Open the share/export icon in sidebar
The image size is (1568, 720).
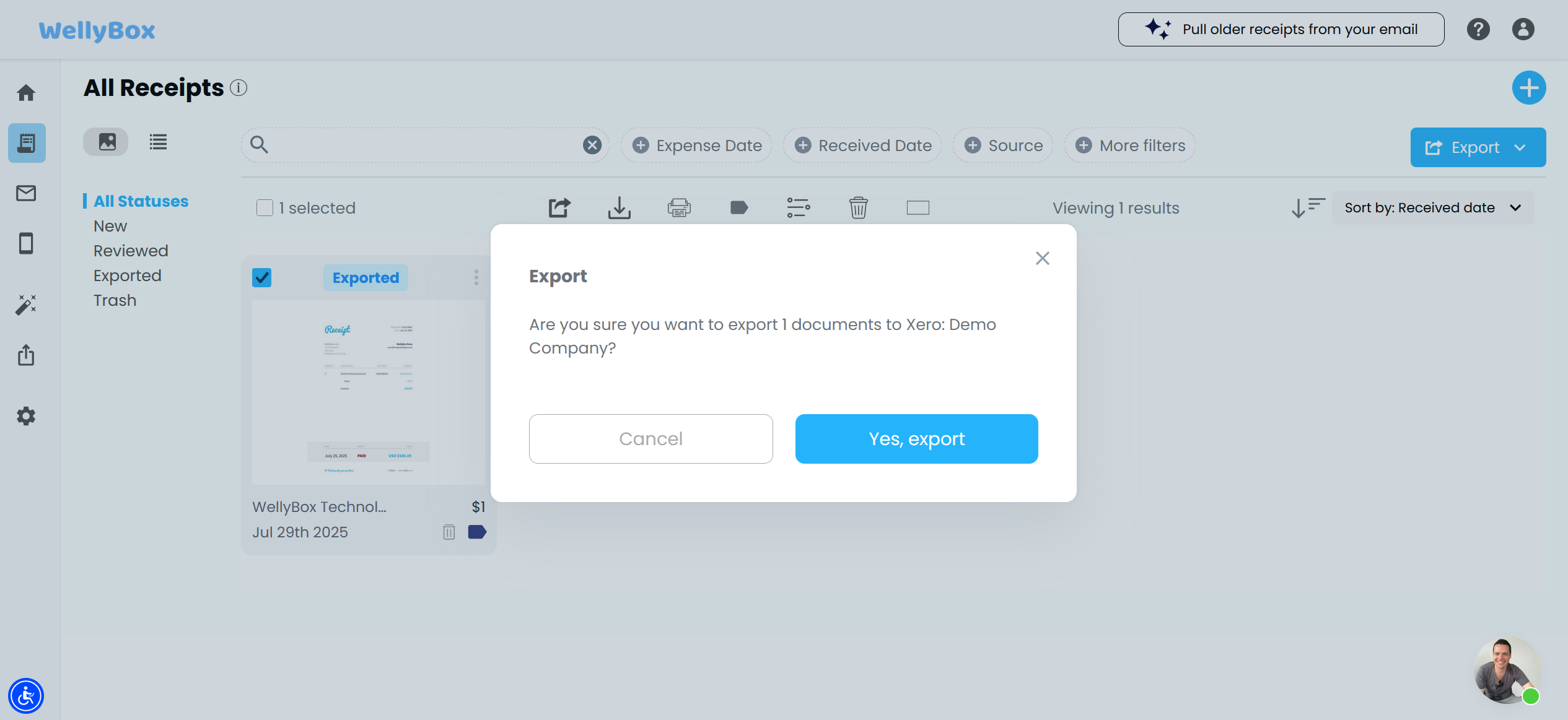[26, 355]
